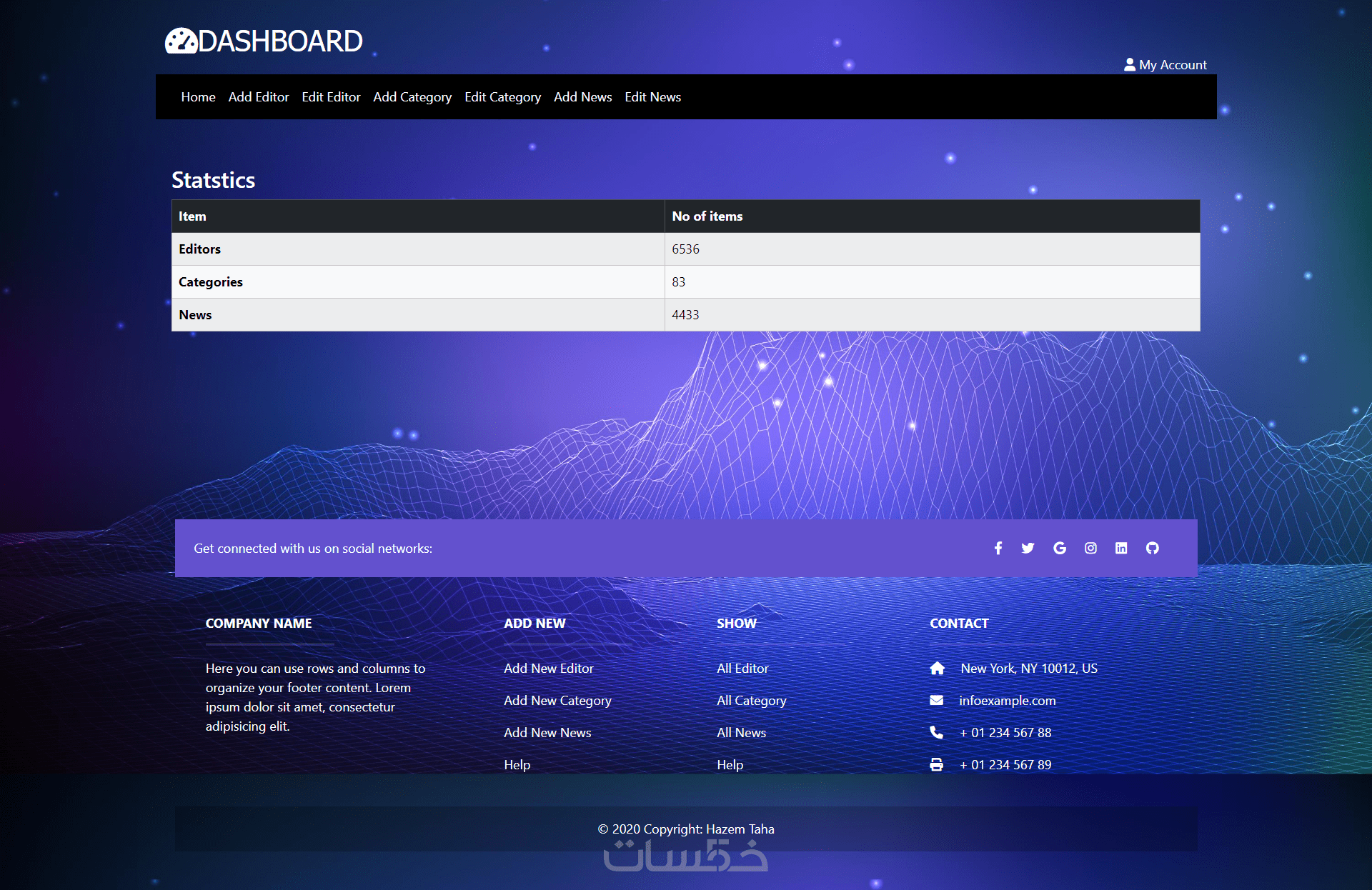Screen dimensions: 1372x890
Task: Go to Home in navigation bar
Action: tap(198, 96)
